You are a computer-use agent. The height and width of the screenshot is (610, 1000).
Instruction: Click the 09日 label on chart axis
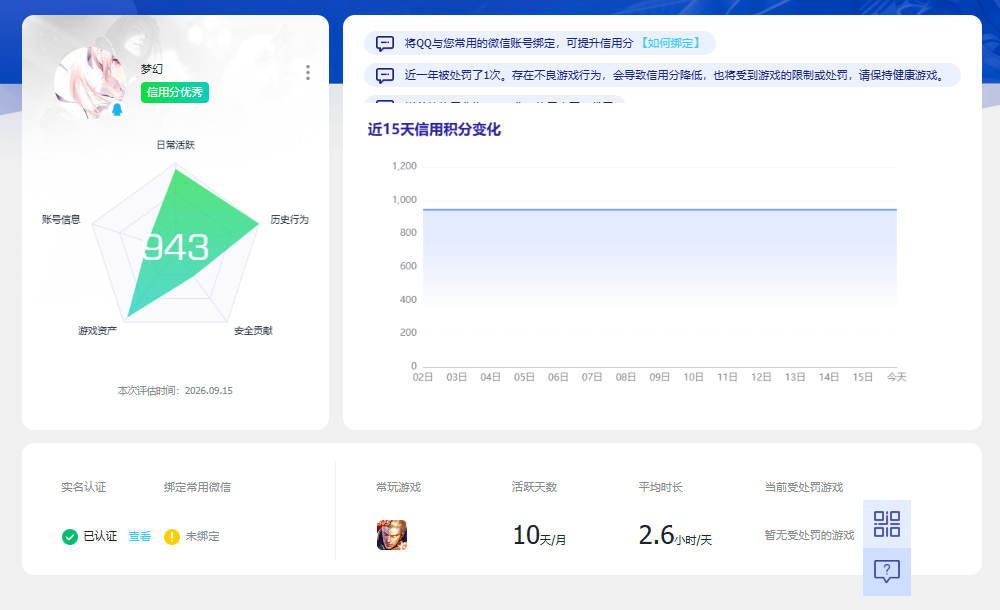[x=659, y=377]
